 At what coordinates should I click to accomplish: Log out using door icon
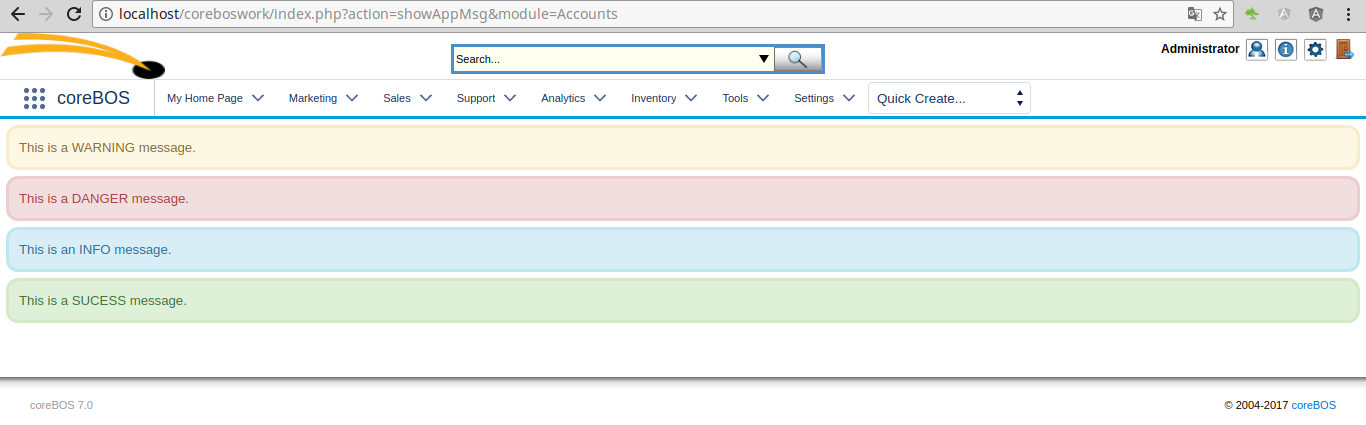click(x=1345, y=49)
